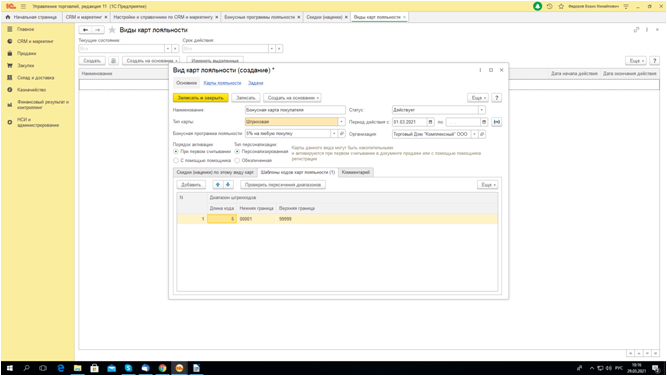Click the Длина кода cell with 5
The image size is (667, 376).
tap(222, 219)
